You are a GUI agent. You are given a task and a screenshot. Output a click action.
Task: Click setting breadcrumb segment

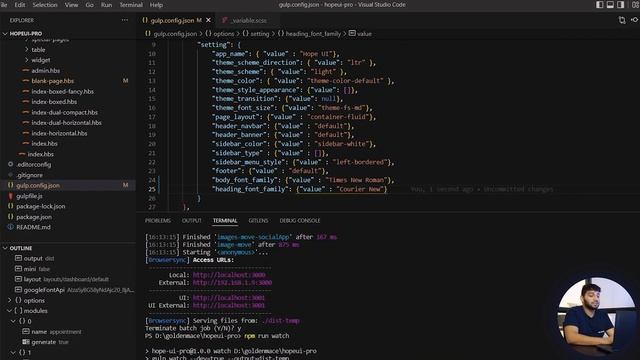[256, 34]
